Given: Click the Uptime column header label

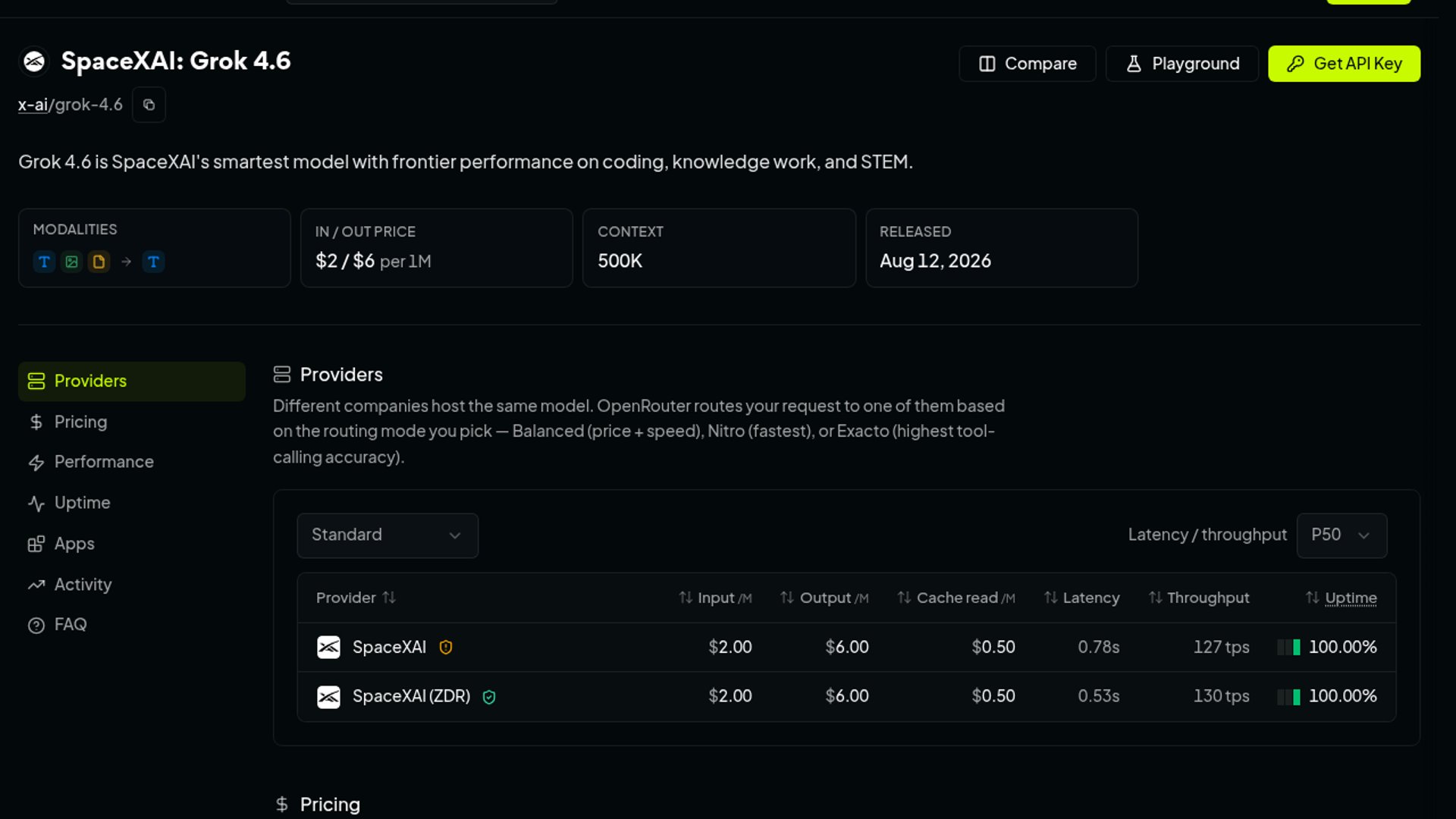Looking at the screenshot, I should click(x=1351, y=598).
